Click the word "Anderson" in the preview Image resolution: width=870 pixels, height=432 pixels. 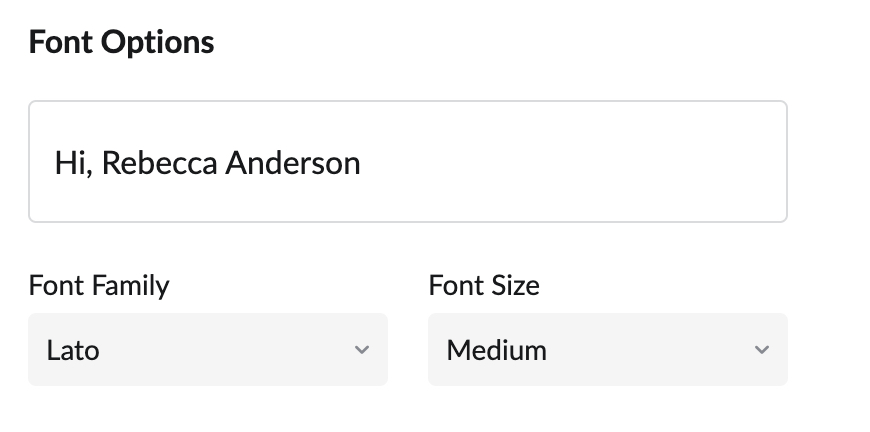[x=292, y=163]
